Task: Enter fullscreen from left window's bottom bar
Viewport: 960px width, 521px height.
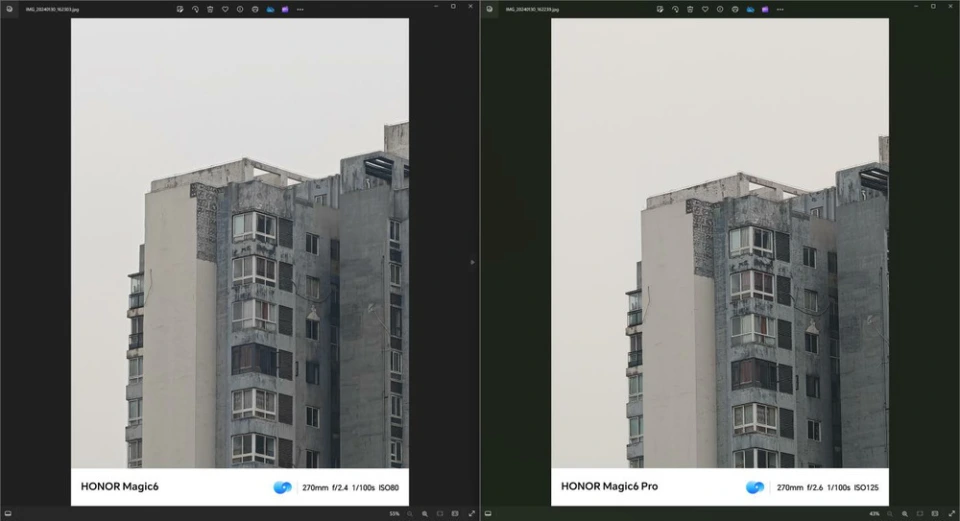Action: click(x=472, y=514)
